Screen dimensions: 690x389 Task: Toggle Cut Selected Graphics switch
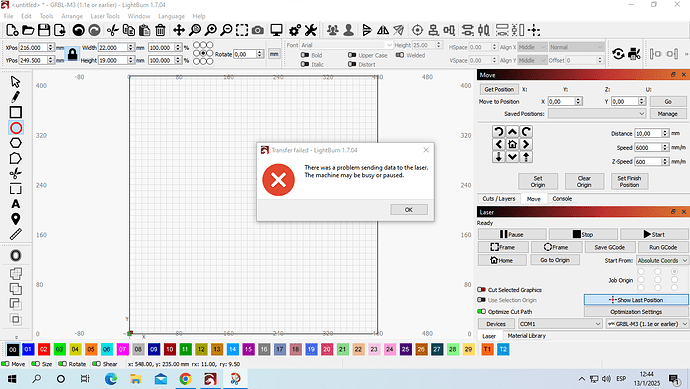481,290
